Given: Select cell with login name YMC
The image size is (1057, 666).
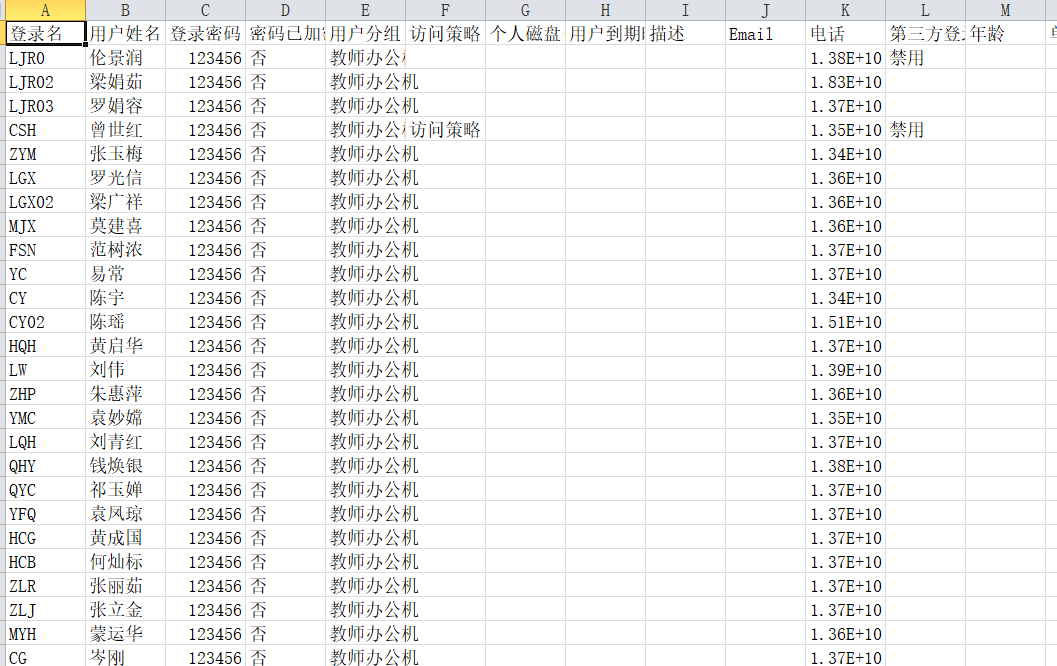Looking at the screenshot, I should [45, 418].
